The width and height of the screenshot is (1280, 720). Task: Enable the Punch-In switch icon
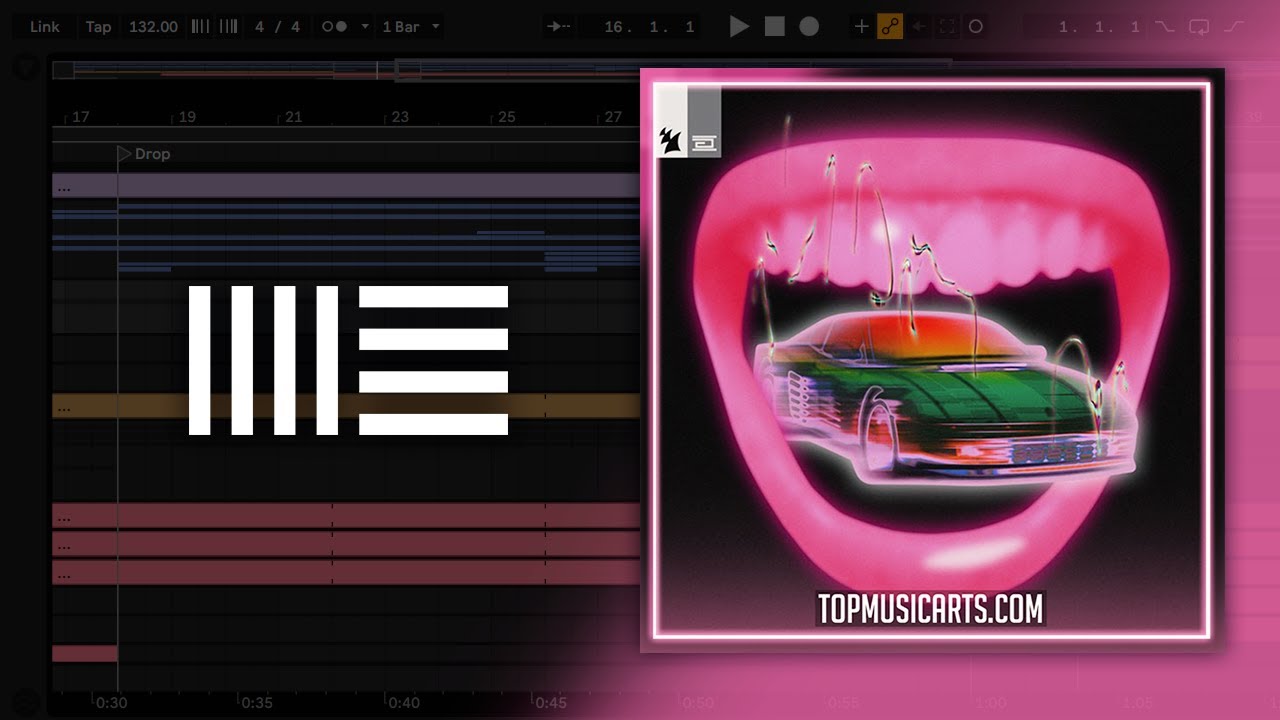(1163, 27)
